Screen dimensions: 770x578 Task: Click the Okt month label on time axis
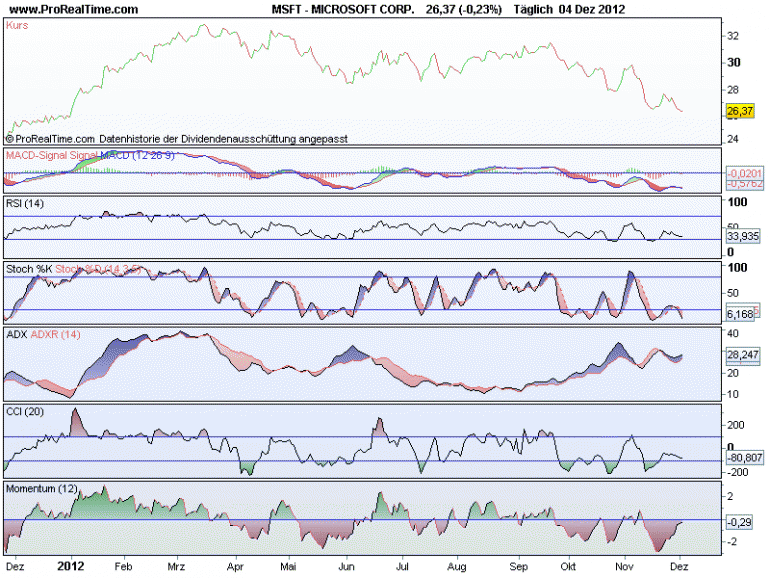pos(568,566)
